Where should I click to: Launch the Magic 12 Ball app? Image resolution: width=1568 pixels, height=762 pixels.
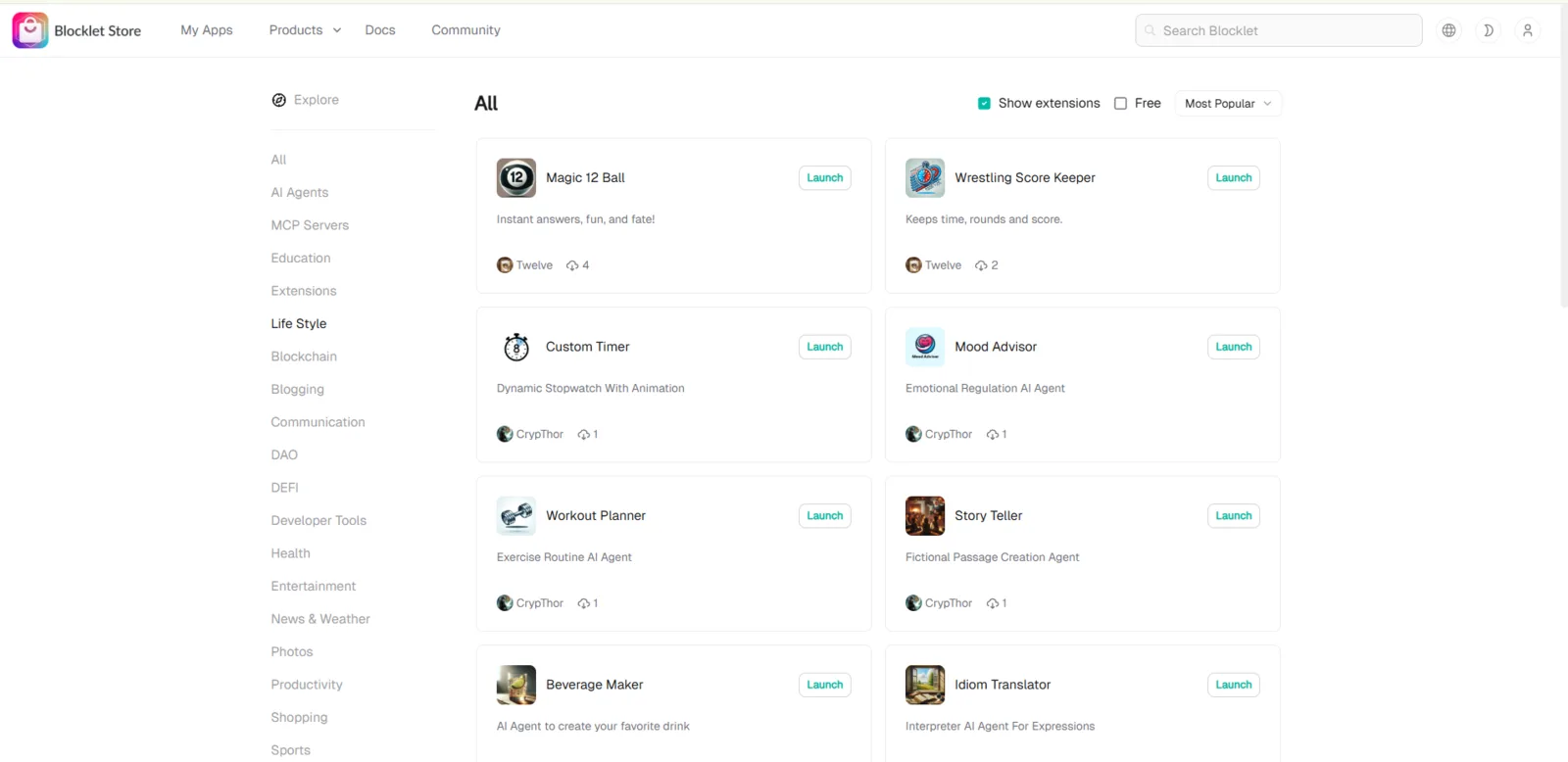coord(825,178)
